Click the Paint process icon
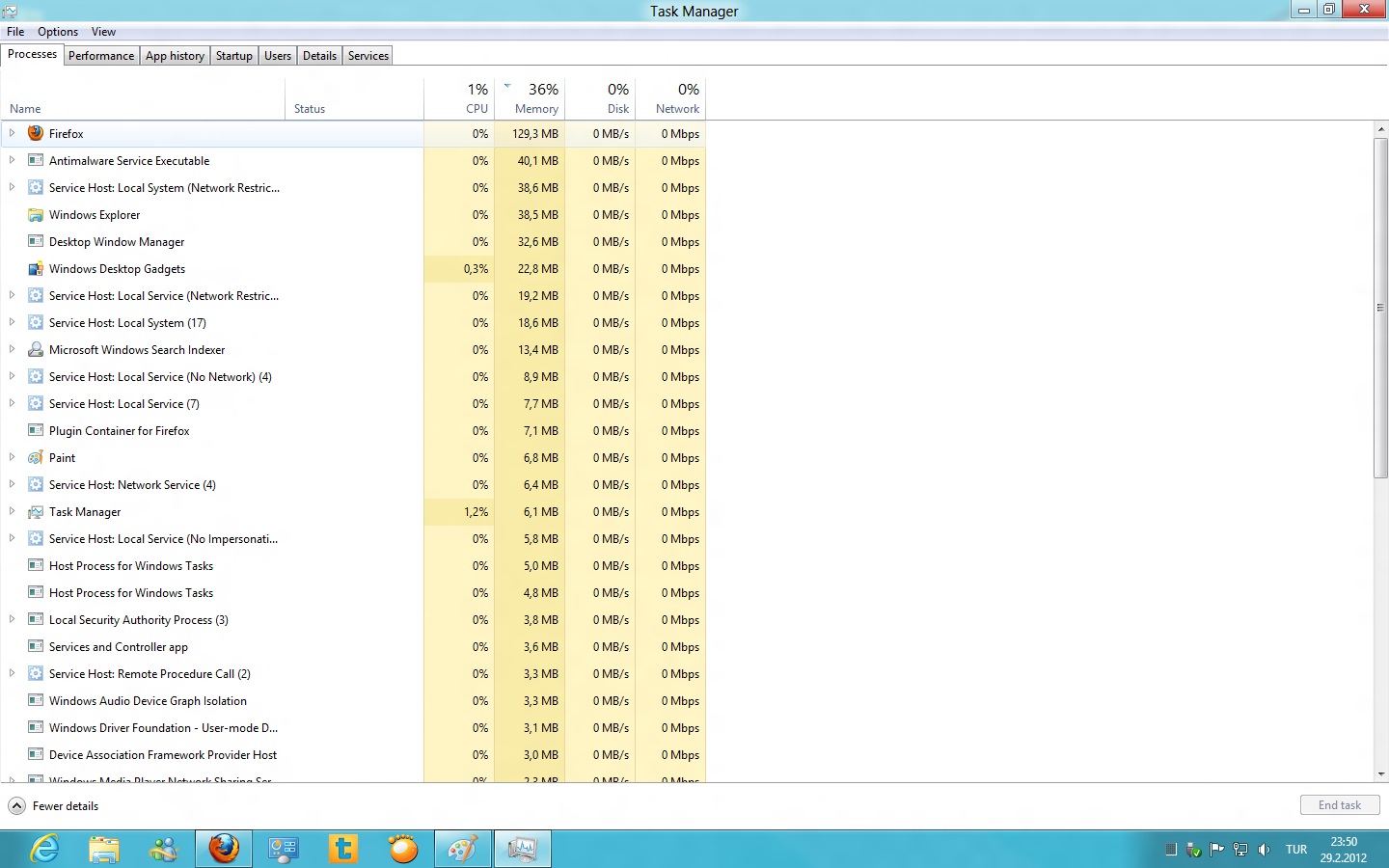The width and height of the screenshot is (1389, 868). 36,457
